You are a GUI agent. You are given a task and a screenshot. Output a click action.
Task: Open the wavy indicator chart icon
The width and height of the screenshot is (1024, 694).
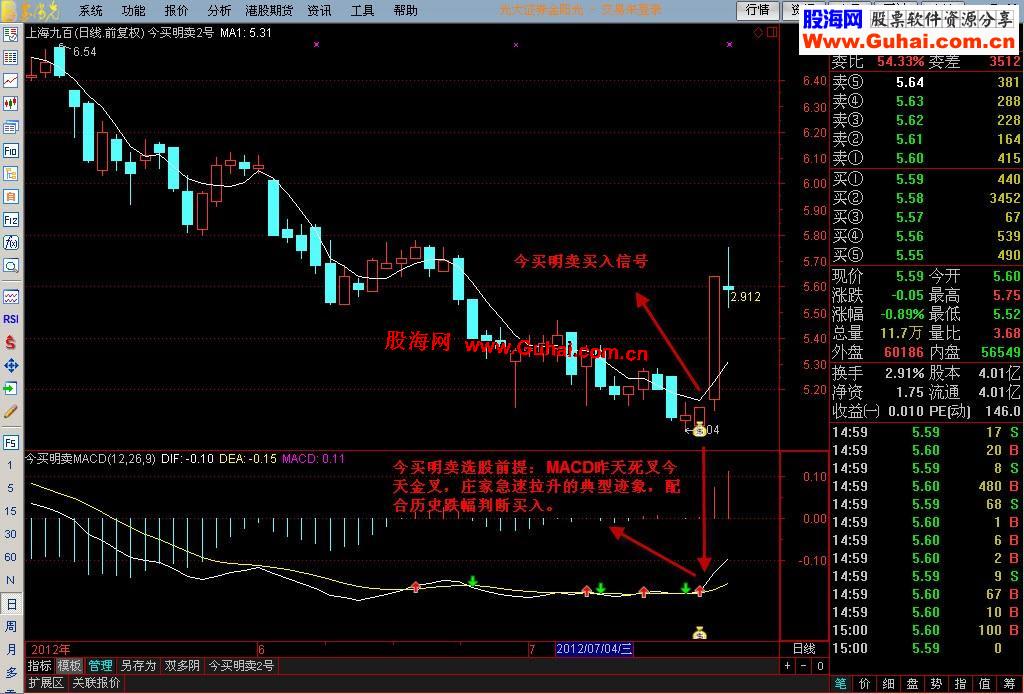pos(10,296)
